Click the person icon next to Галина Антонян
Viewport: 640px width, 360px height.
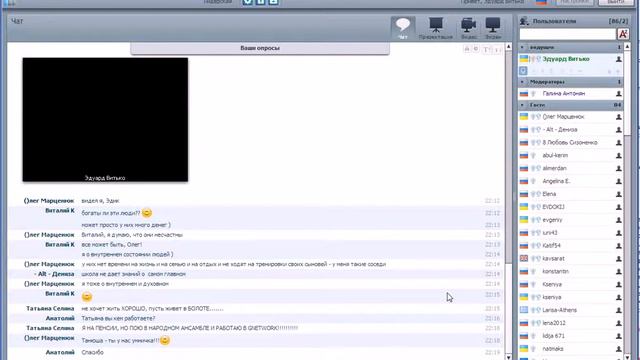(x=619, y=94)
